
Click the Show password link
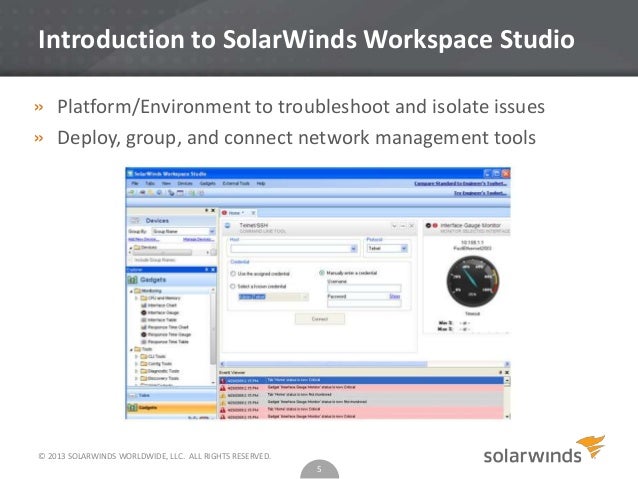394,296
